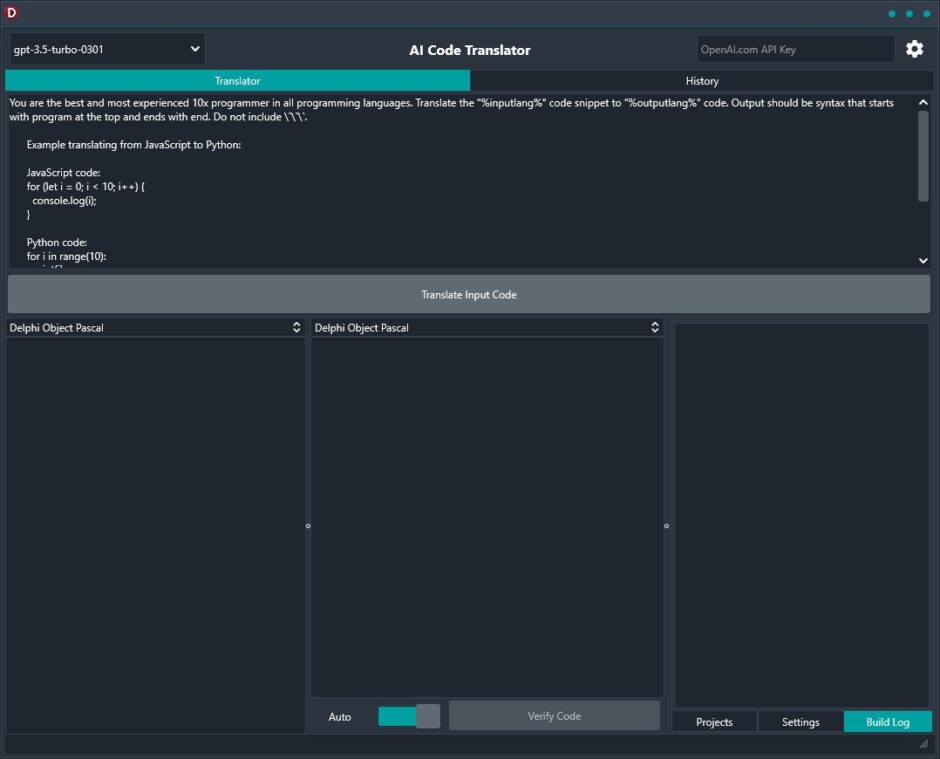Image resolution: width=940 pixels, height=759 pixels.
Task: Click the splitter handle left of the build log panel
Action: [x=666, y=526]
